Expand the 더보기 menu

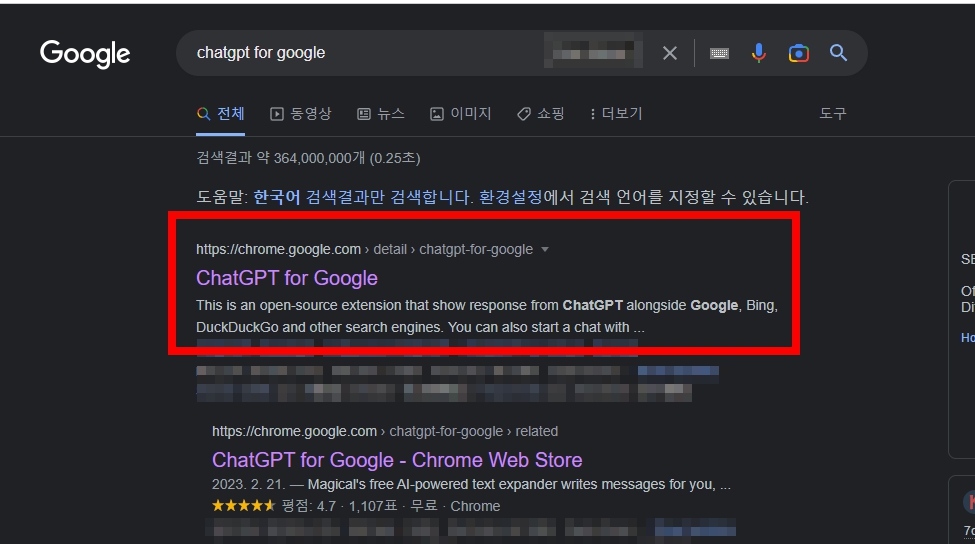(616, 114)
